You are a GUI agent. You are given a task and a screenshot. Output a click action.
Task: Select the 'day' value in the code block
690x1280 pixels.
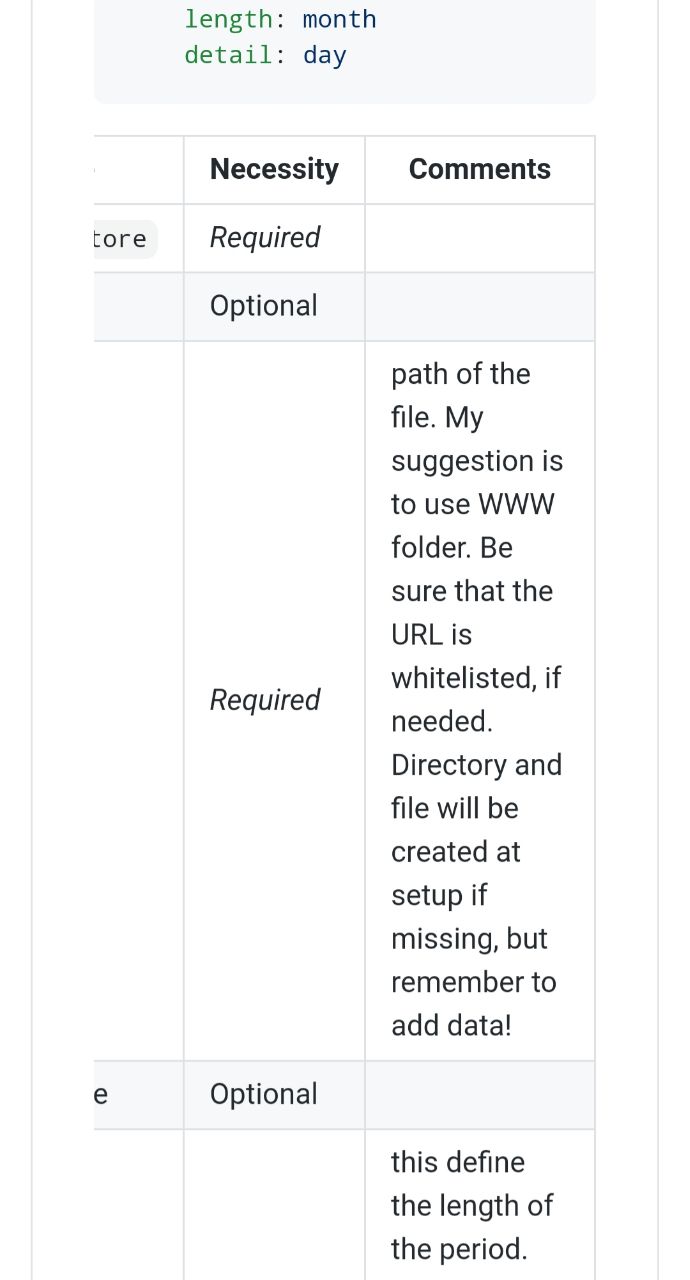[325, 55]
